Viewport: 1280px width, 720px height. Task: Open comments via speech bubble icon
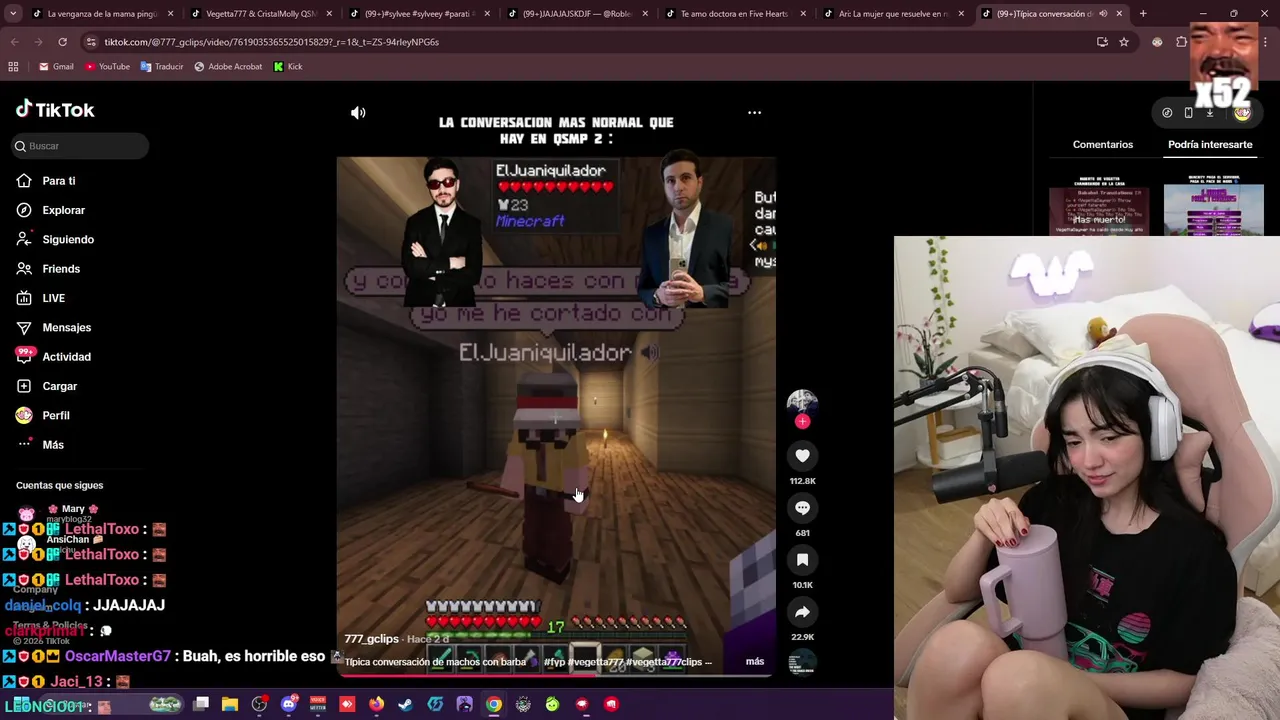pos(802,508)
